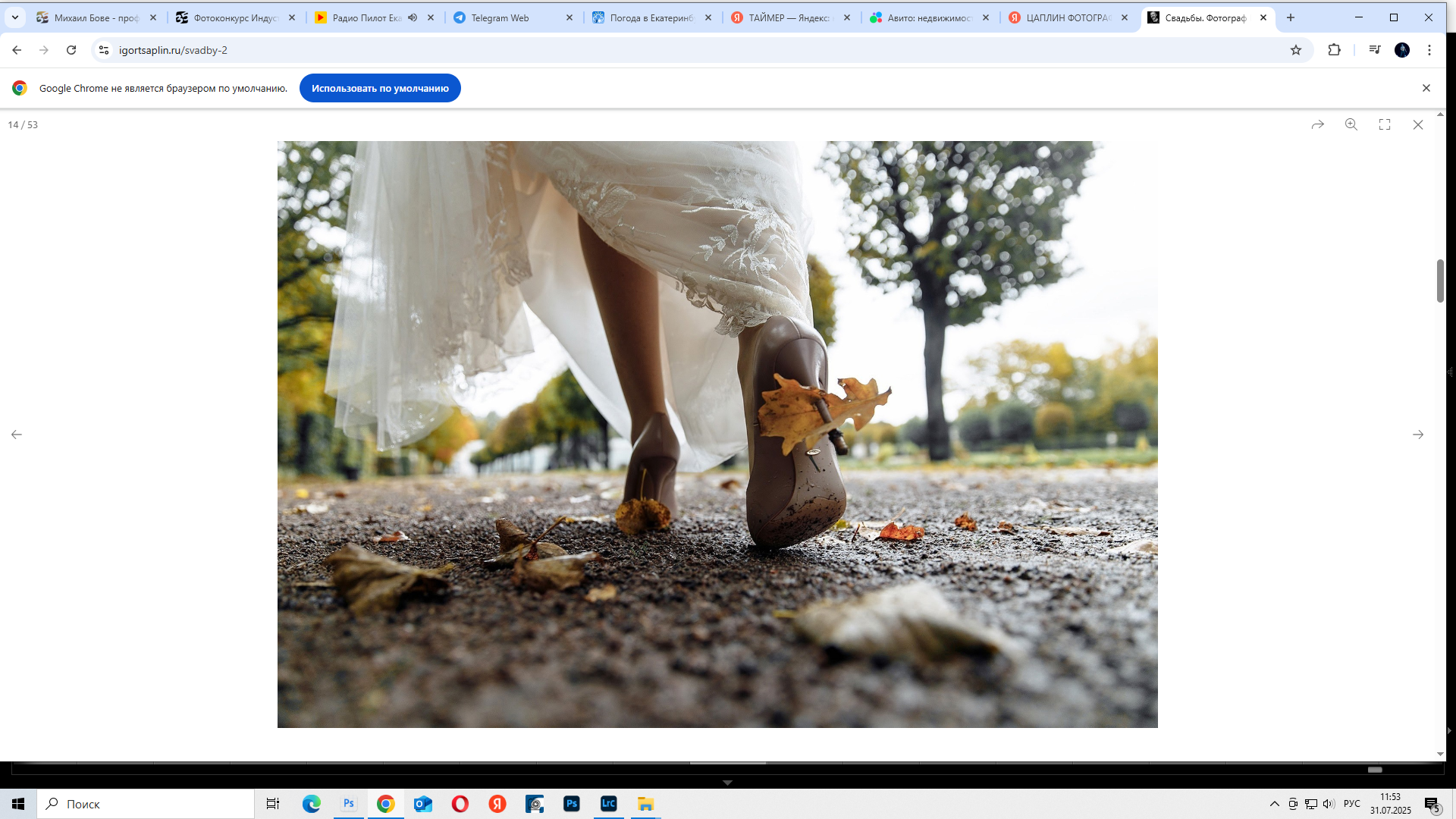Click the page's vertical scrollbar thumb
The width and height of the screenshot is (1456, 819).
(1439, 281)
